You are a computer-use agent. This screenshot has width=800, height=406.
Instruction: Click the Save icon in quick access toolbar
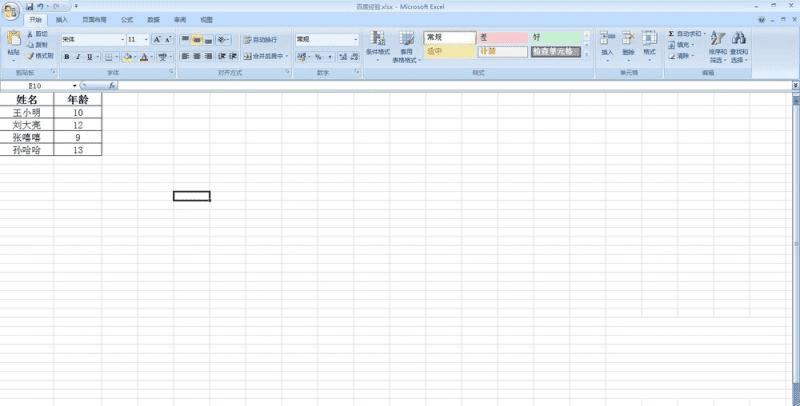pos(30,7)
